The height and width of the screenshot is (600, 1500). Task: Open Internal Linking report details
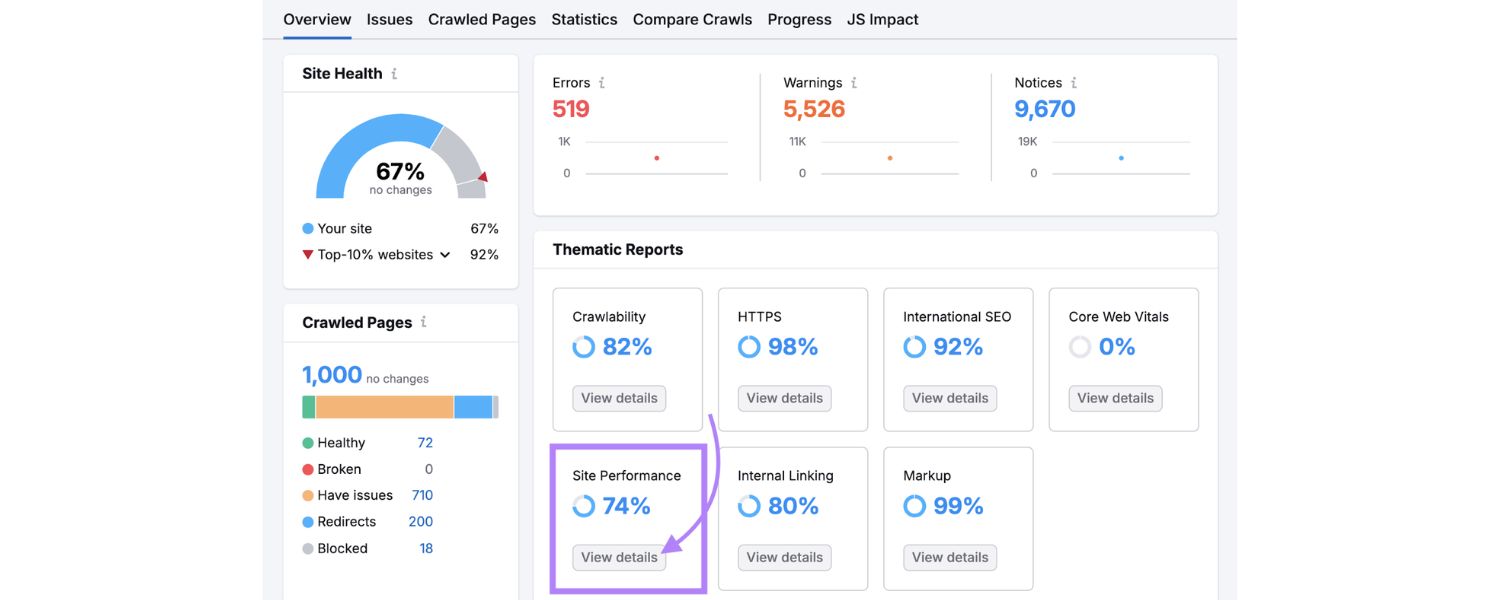tap(784, 557)
